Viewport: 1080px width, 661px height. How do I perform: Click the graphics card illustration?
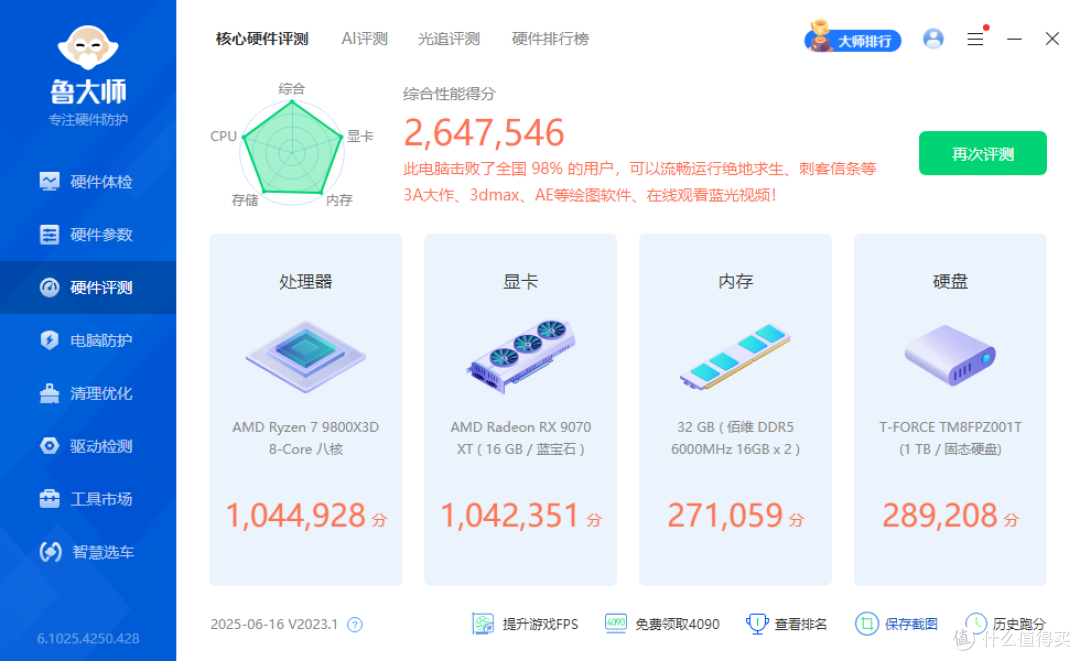(x=521, y=357)
